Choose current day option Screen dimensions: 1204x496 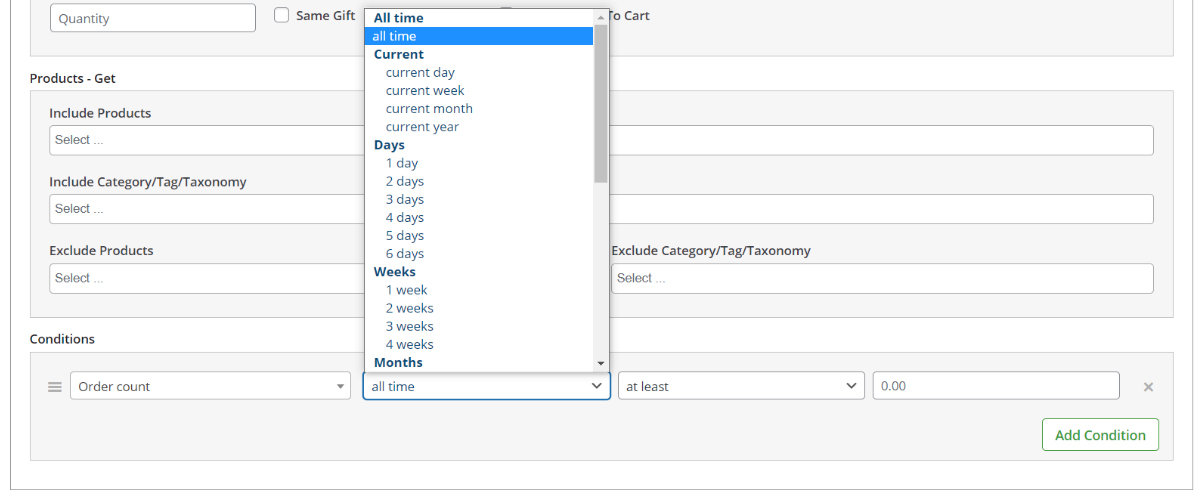pyautogui.click(x=479, y=72)
